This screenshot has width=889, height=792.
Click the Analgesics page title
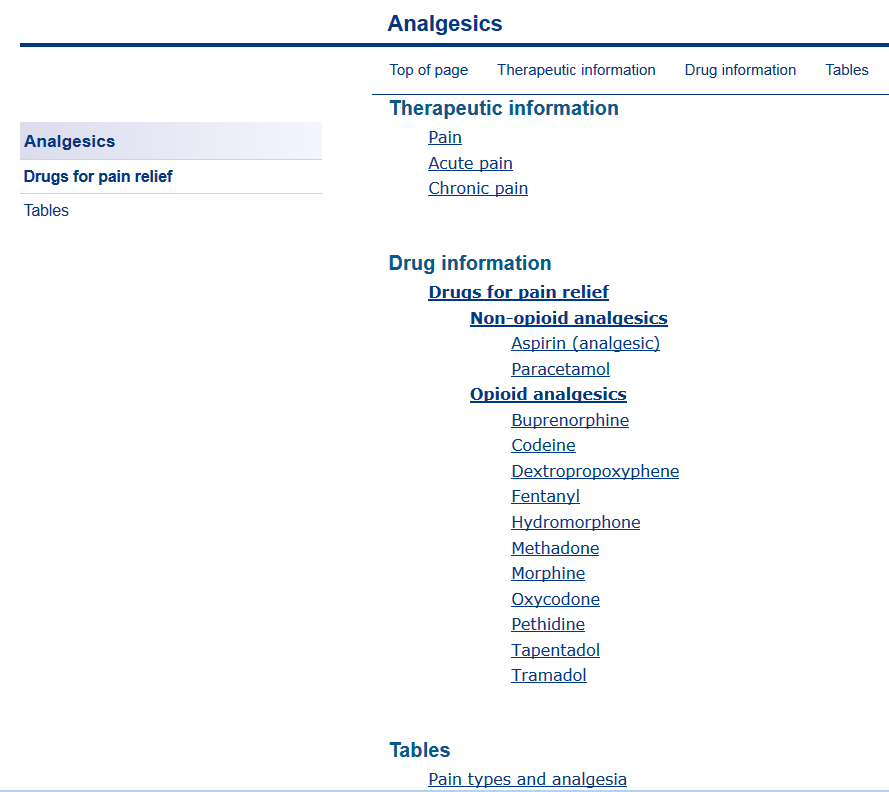tap(444, 24)
